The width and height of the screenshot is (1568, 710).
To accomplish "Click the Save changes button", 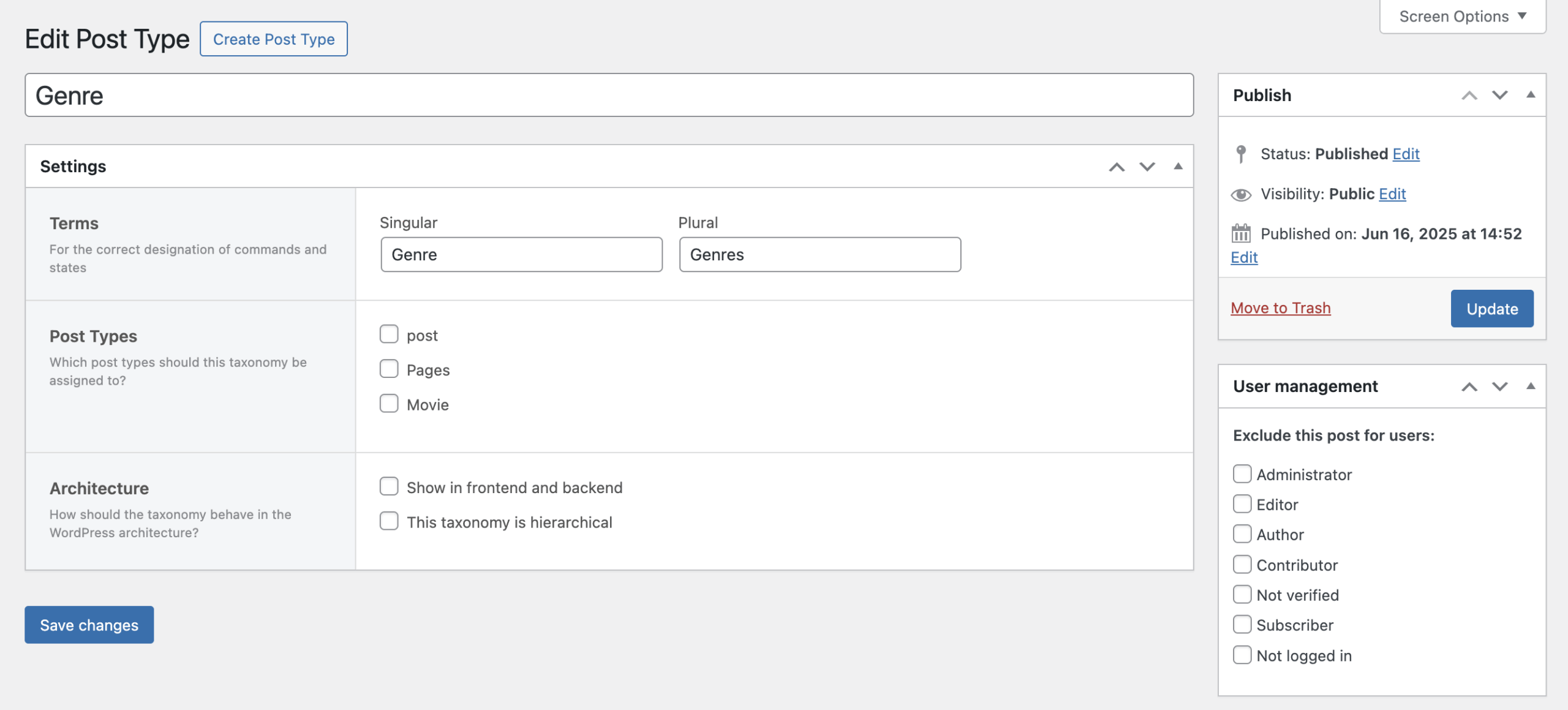I will [x=88, y=624].
